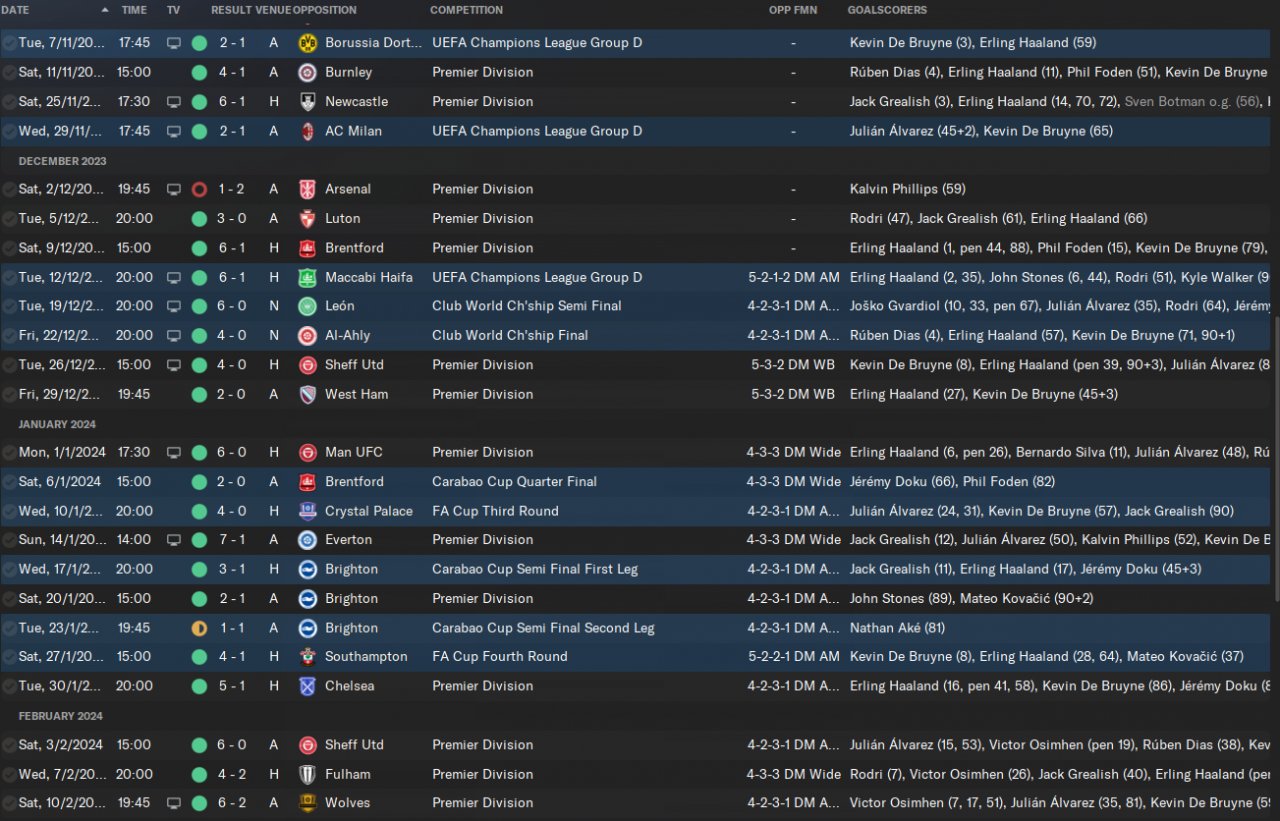The height and width of the screenshot is (821, 1280).
Task: Click the DECEMBER 2023 month heading
Action: tap(62, 161)
